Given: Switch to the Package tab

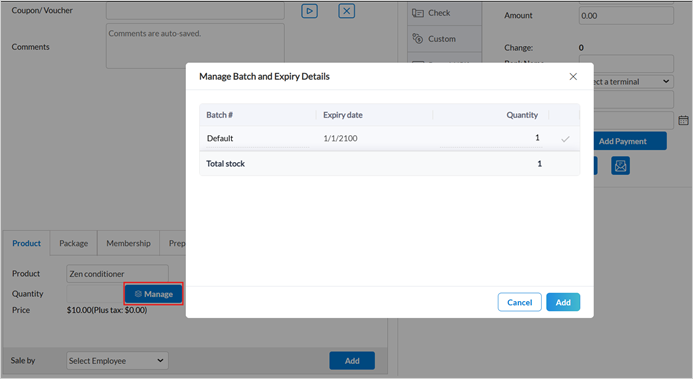Looking at the screenshot, I should [73, 243].
